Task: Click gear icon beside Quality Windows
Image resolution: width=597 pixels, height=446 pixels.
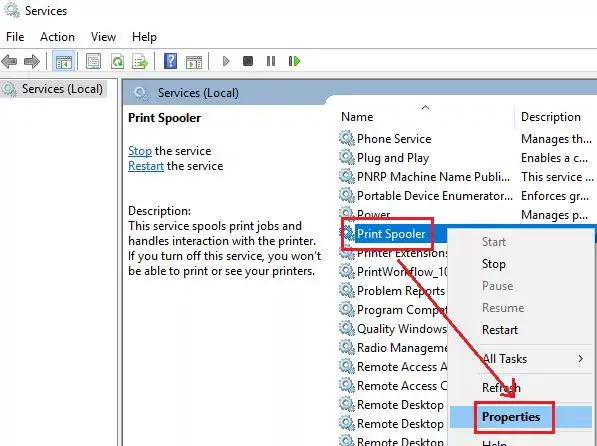Action: click(x=346, y=328)
